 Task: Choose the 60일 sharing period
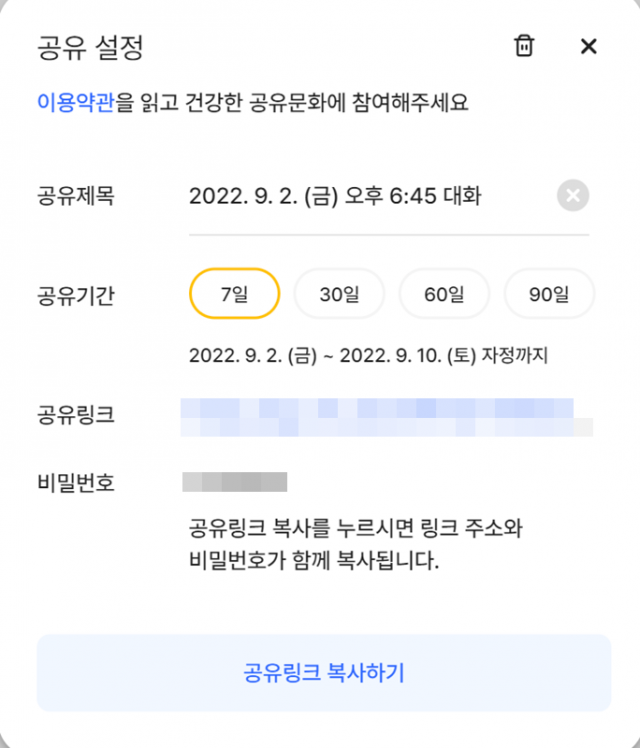pyautogui.click(x=444, y=294)
